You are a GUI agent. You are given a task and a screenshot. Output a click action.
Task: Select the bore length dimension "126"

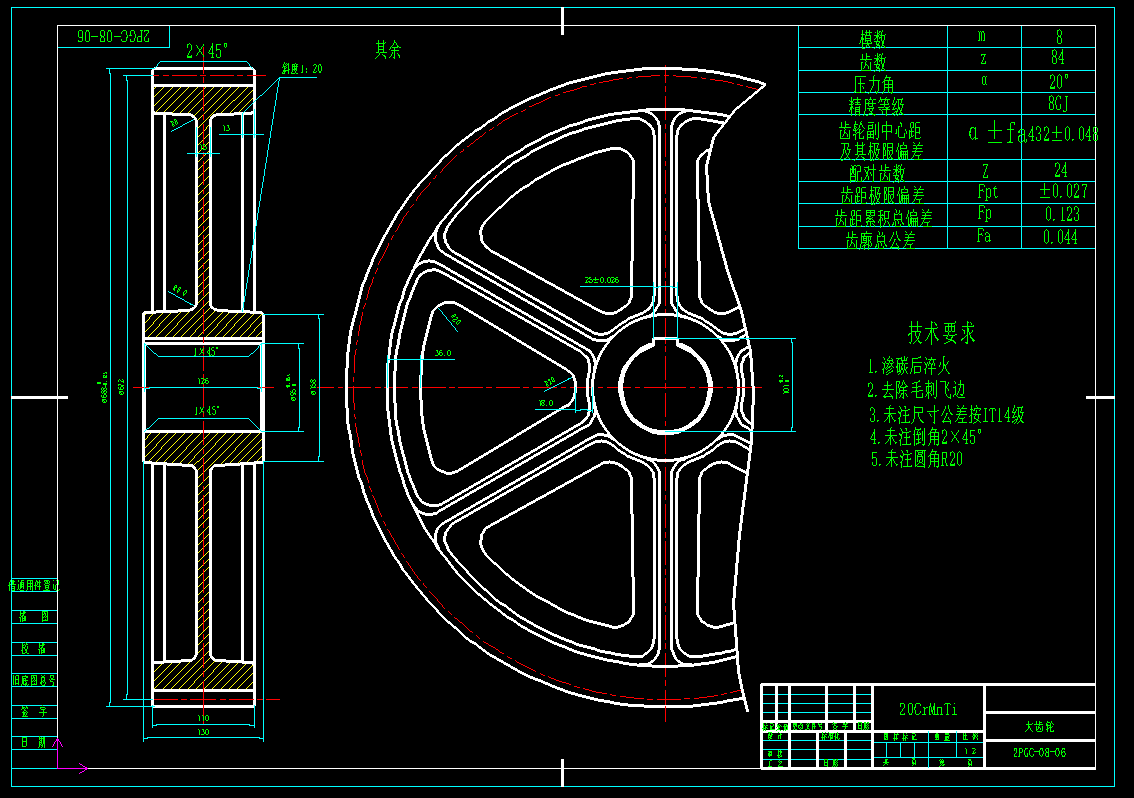[x=203, y=381]
